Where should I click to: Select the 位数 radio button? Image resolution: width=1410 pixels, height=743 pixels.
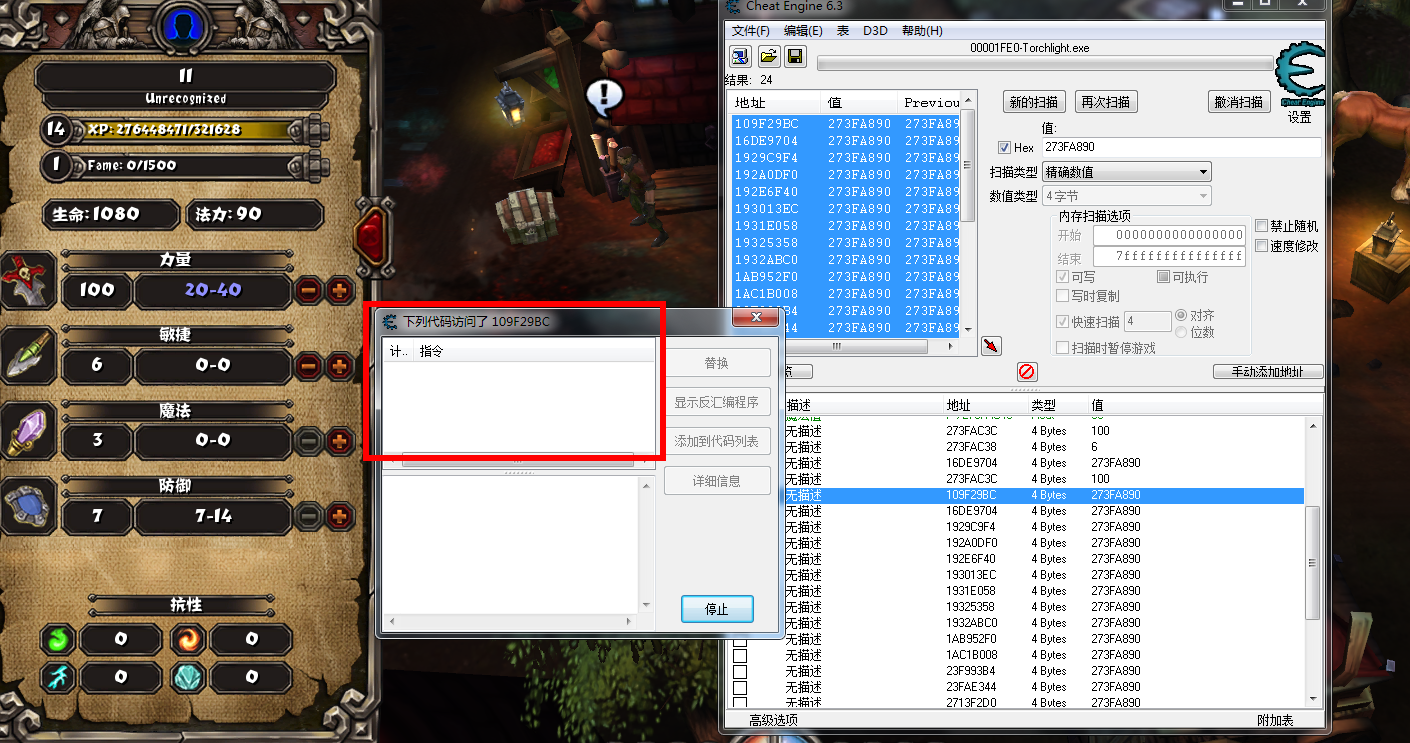pos(1181,332)
